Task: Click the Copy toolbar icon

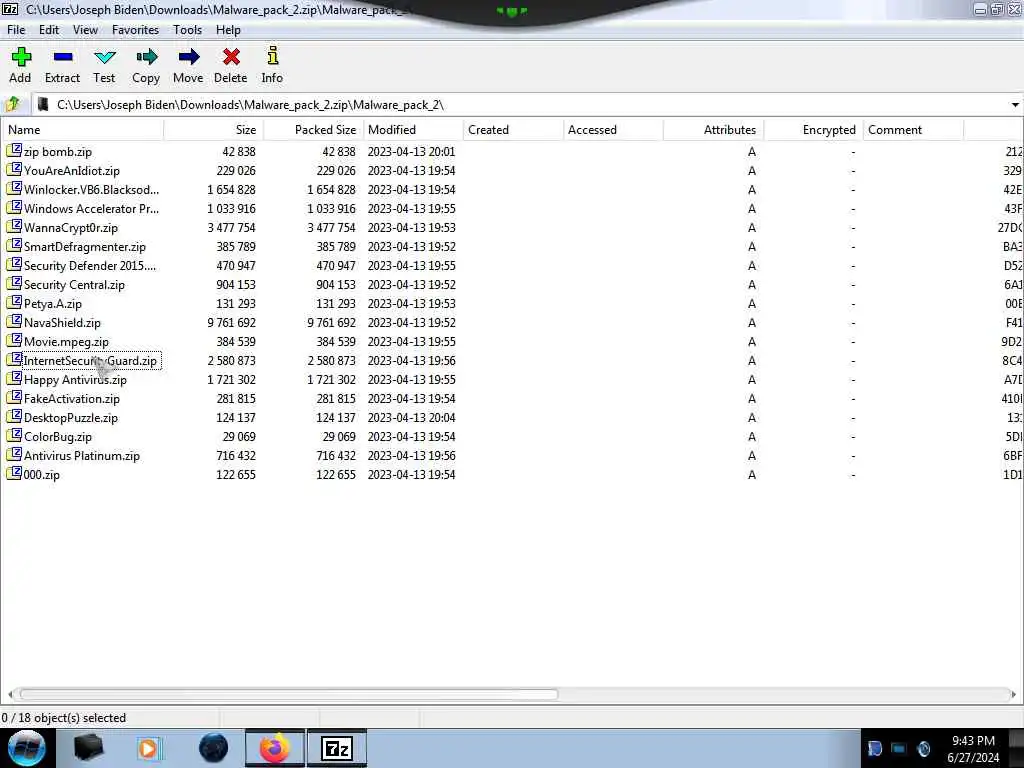Action: pyautogui.click(x=147, y=57)
